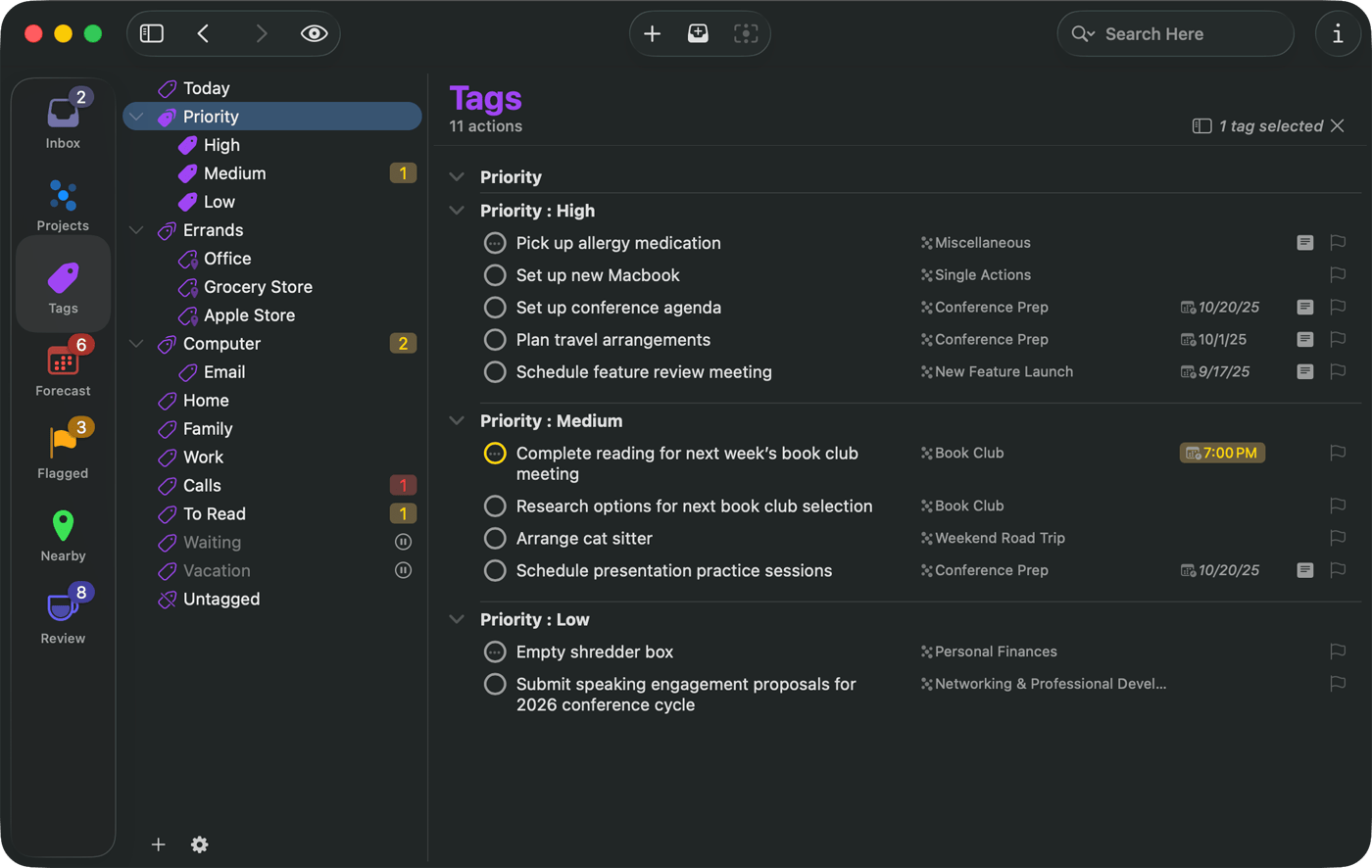Switch to the Projects perspective
Image resolution: width=1372 pixels, height=868 pixels.
(63, 203)
